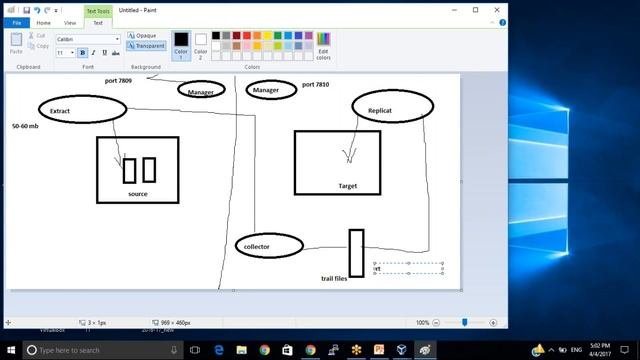Click the zoom slider handle

point(464,322)
